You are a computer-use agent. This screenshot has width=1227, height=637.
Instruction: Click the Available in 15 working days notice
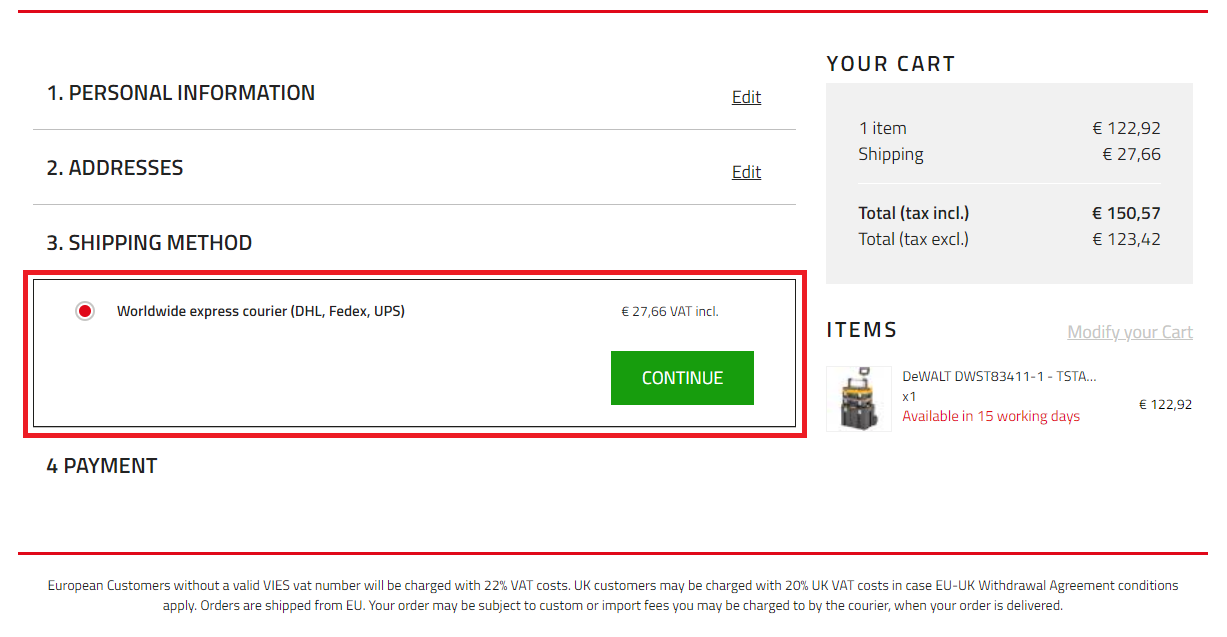tap(991, 416)
